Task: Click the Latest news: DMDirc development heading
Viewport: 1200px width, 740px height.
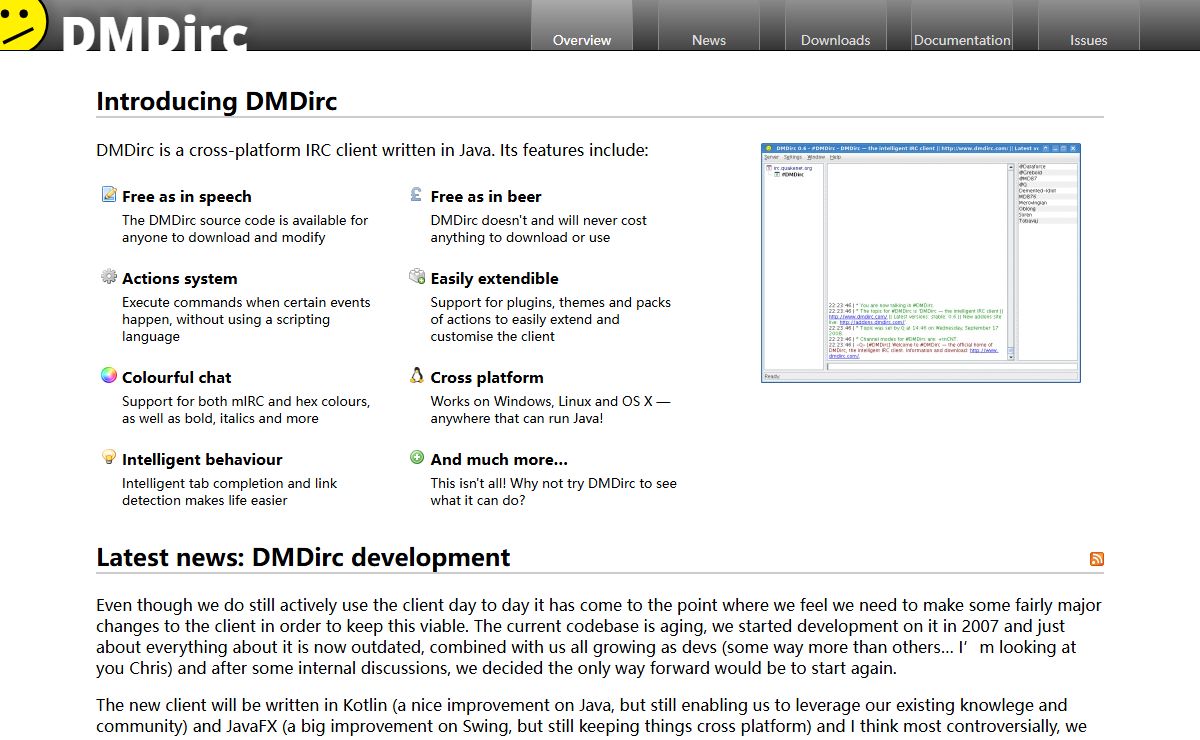Action: pos(303,557)
